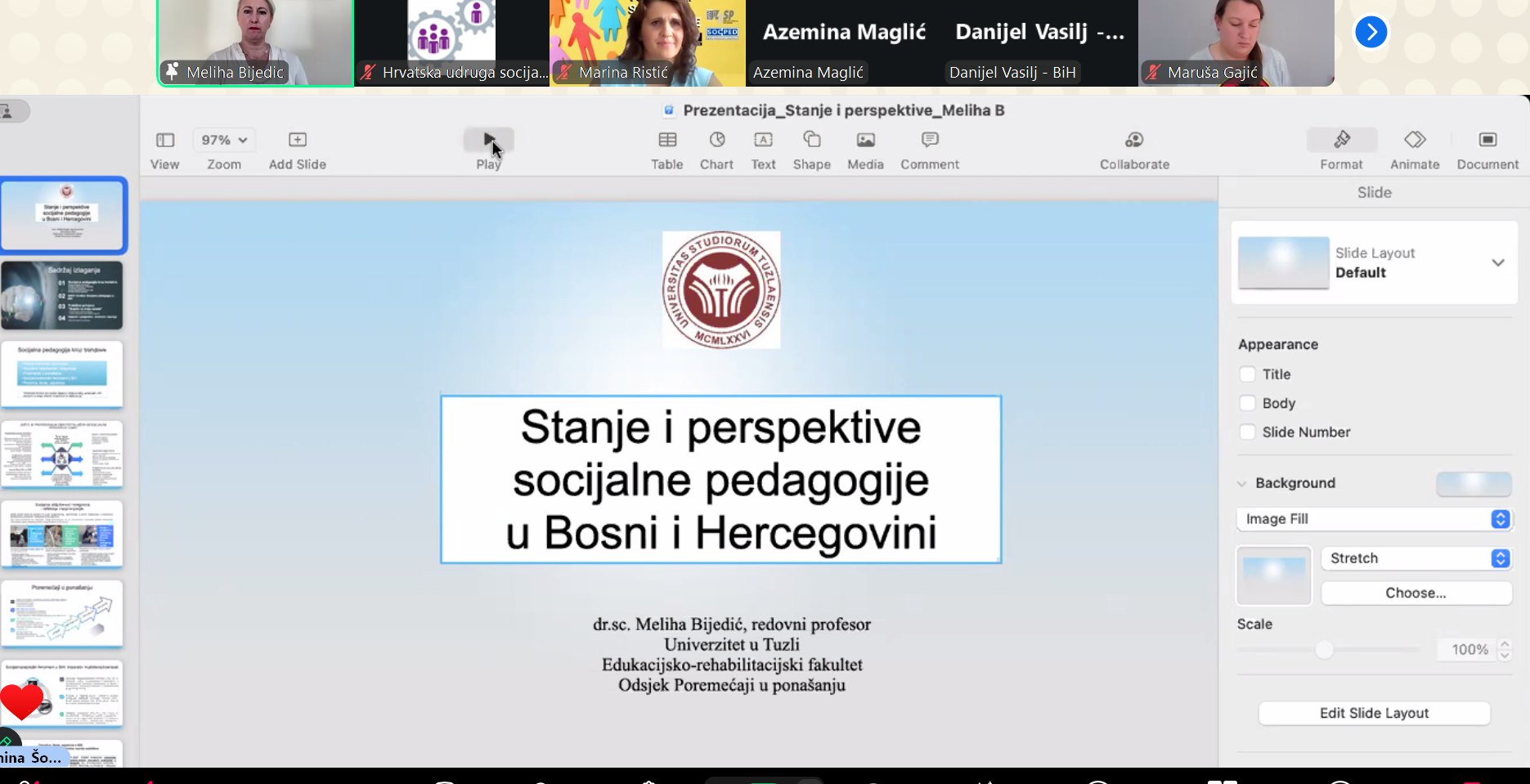
Task: Click the Edit Slide Layout button
Action: (x=1374, y=713)
